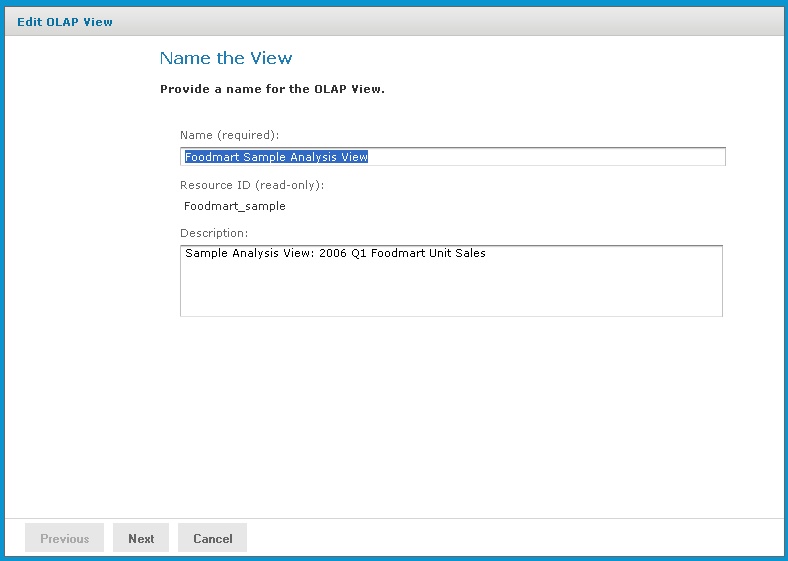788x561 pixels.
Task: Click the 'Name the View' heading
Action: (226, 58)
